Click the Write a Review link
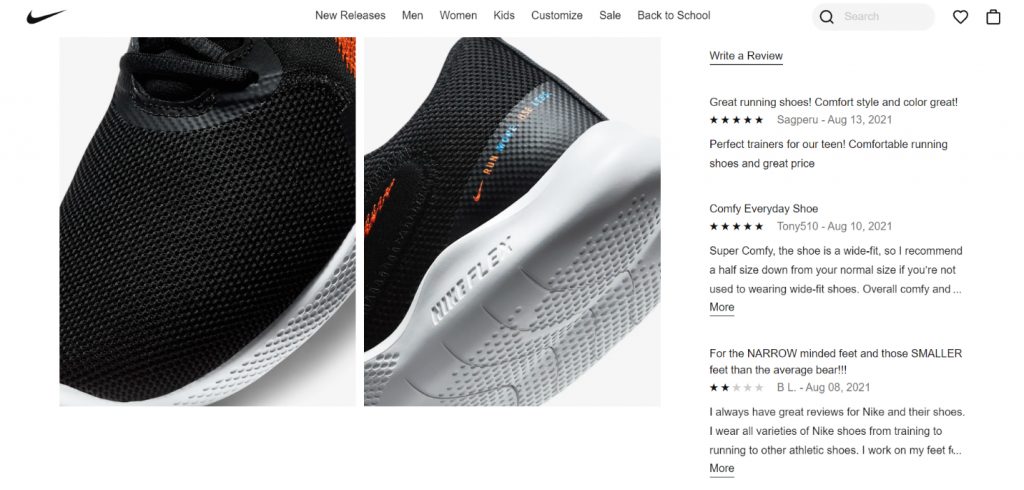Viewport: 1024px width, 490px height. click(x=746, y=56)
